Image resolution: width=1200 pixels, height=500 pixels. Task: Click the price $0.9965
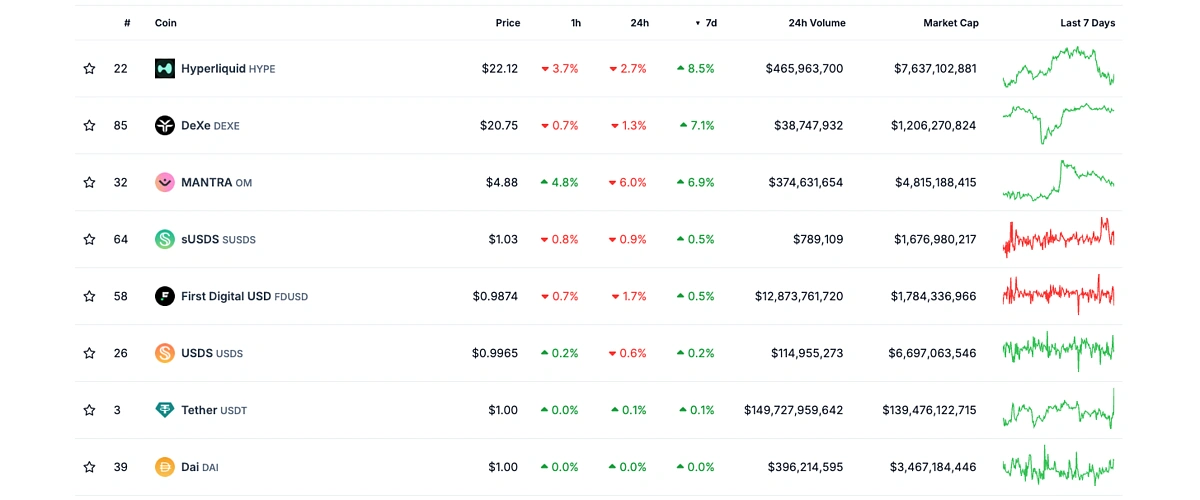(496, 354)
